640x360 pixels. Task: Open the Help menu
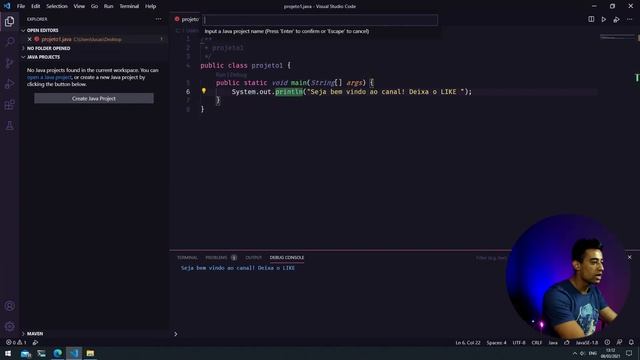click(151, 6)
